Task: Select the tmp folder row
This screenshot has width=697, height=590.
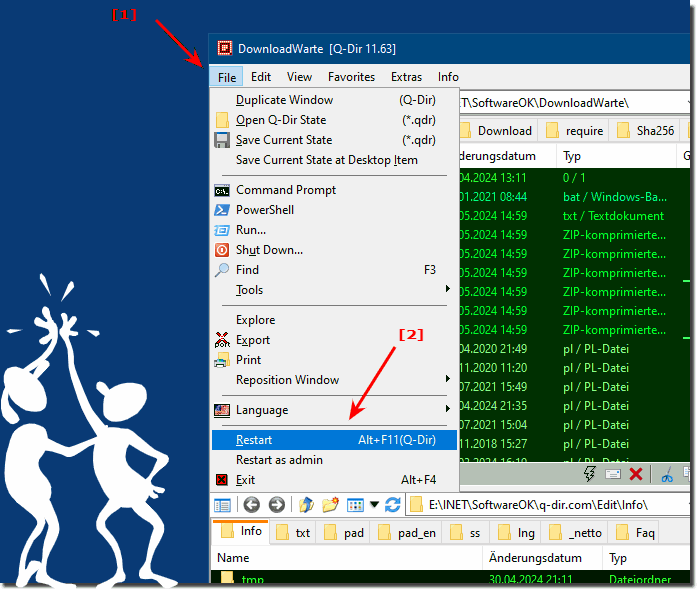Action: tap(450, 578)
